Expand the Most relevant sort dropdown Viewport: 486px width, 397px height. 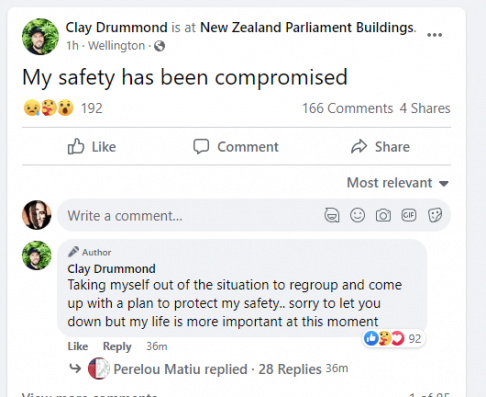[x=398, y=183]
